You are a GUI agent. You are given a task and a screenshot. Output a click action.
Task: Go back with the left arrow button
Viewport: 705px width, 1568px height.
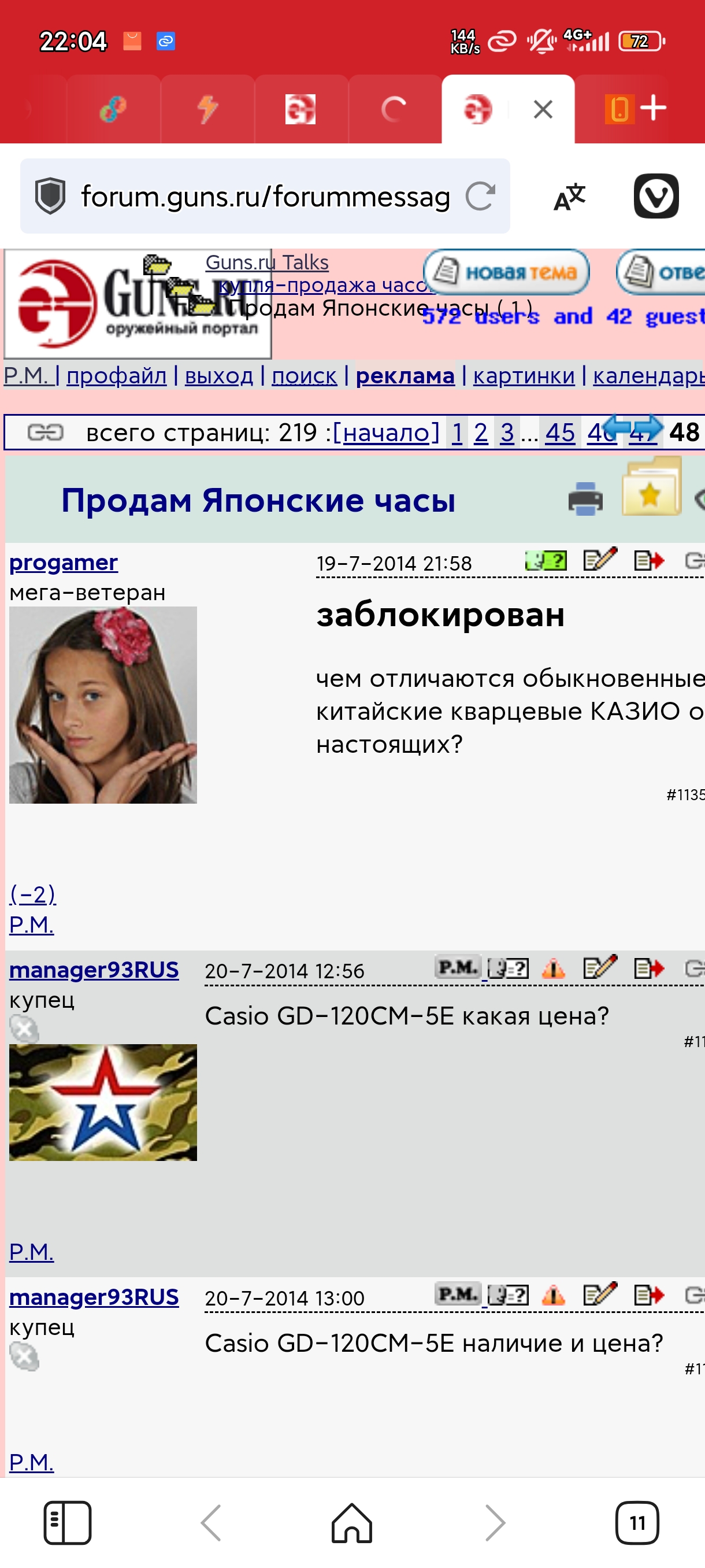(x=210, y=1522)
